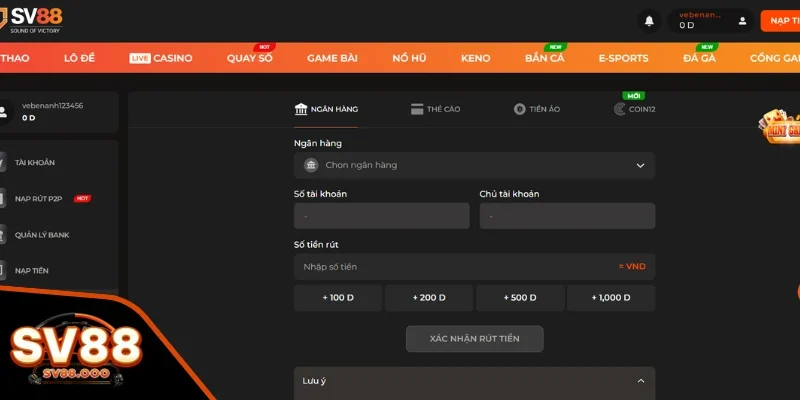The height and width of the screenshot is (400, 800).
Task: Focus the Chủ tài khoản input field
Action: coord(567,216)
